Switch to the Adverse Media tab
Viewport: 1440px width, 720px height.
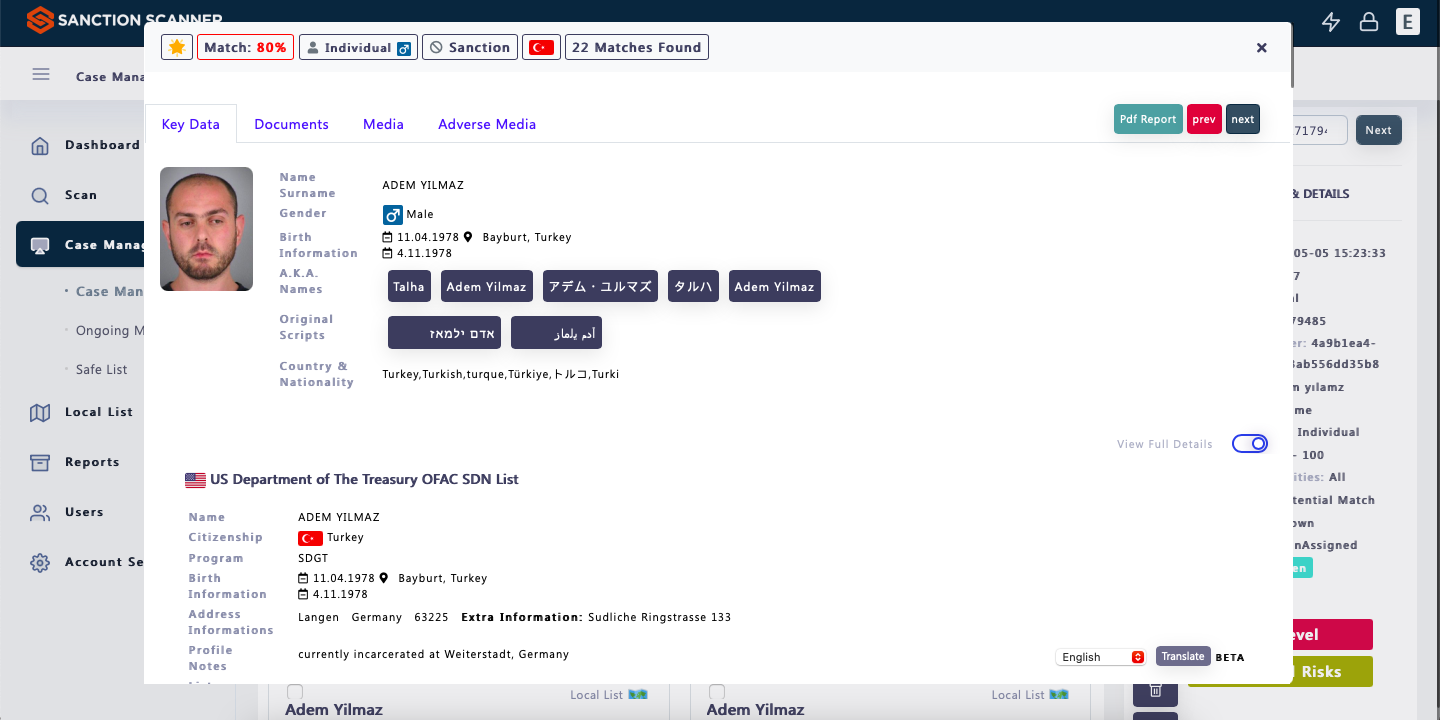click(487, 124)
